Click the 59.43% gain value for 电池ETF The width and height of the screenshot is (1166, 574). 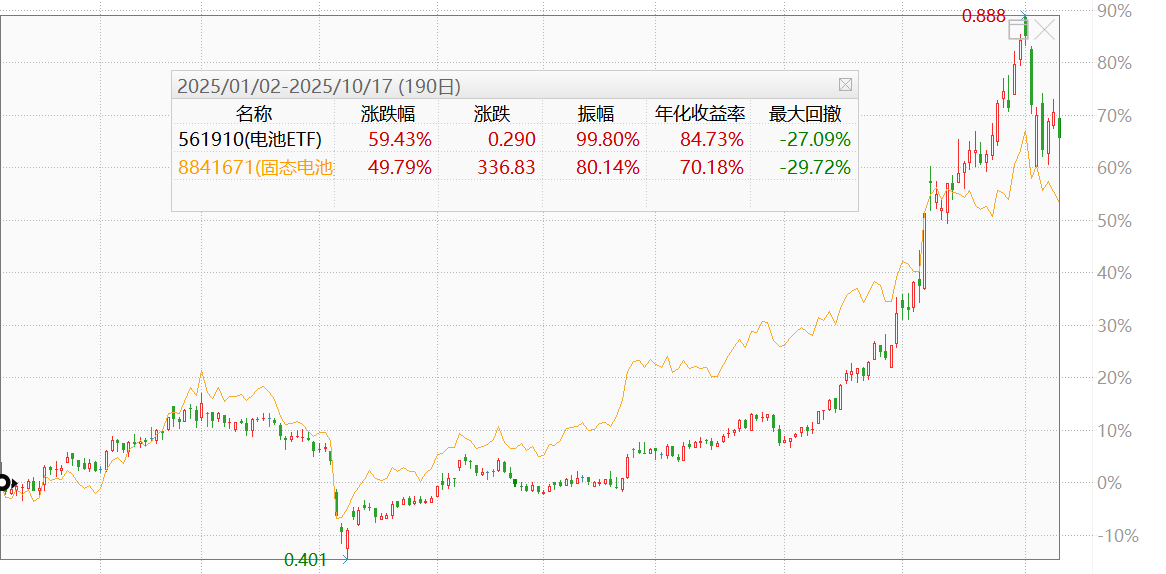[x=400, y=139]
